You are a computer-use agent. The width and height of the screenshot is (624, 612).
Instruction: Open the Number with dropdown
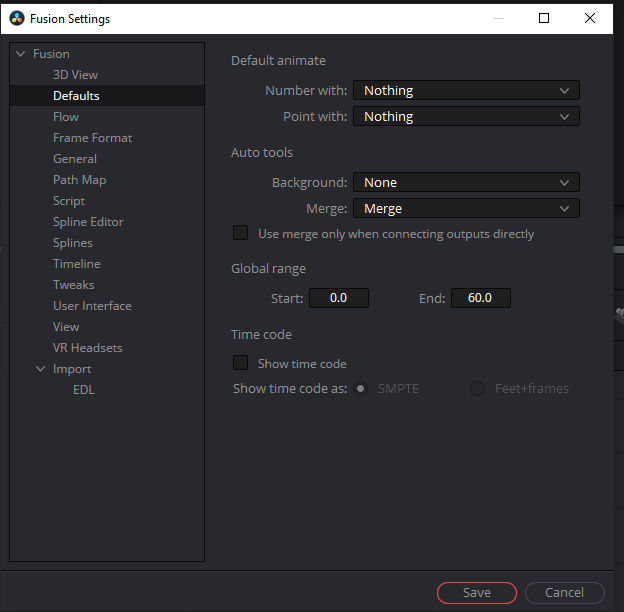466,90
